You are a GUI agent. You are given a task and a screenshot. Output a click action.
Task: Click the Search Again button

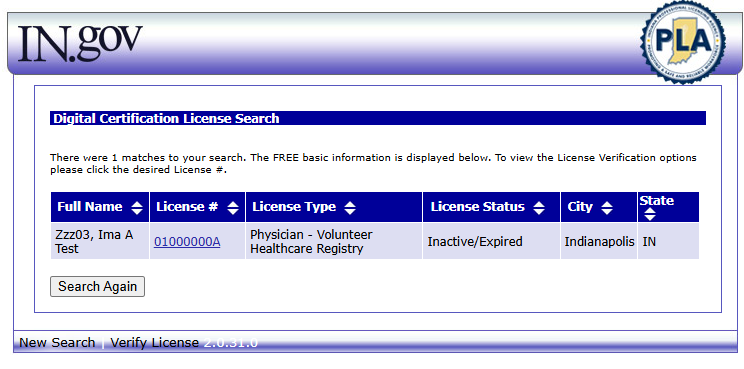click(97, 286)
